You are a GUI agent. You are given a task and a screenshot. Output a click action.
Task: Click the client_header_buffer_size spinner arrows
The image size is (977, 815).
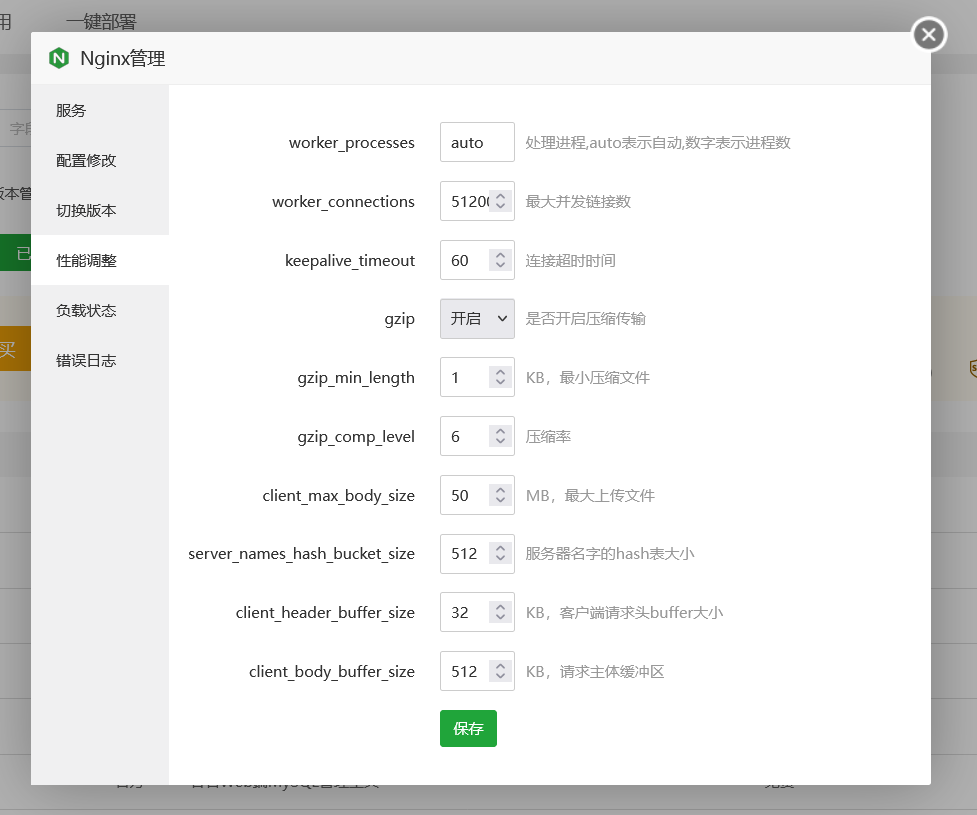[x=500, y=612]
